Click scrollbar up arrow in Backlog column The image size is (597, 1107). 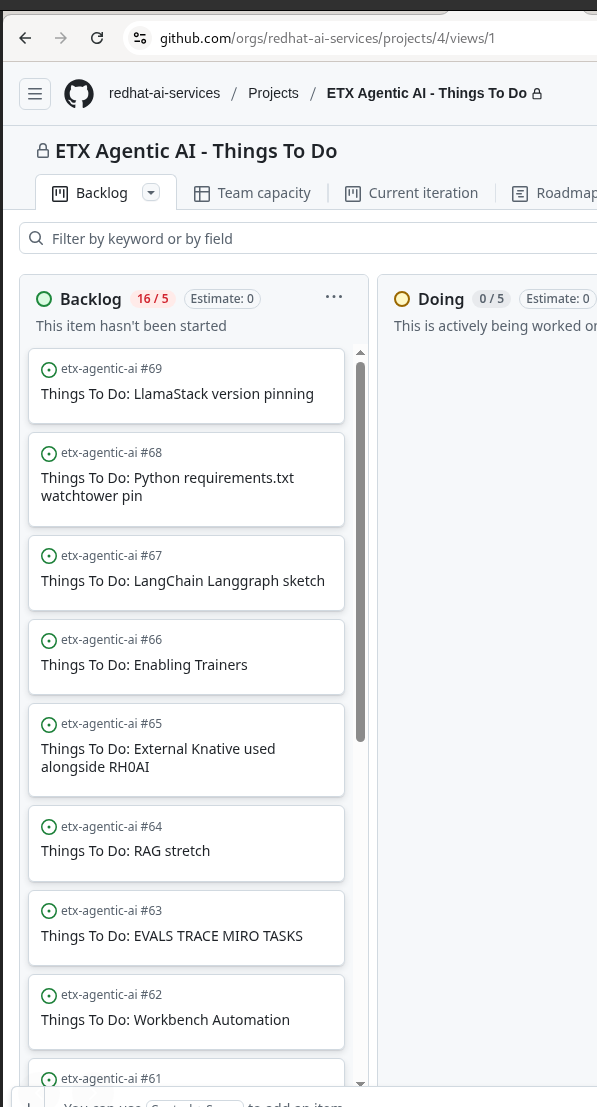361,352
